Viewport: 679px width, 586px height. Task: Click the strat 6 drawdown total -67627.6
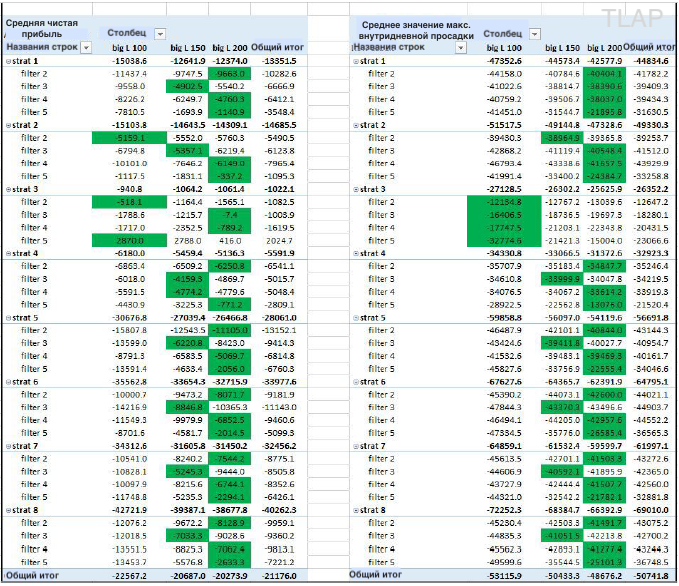coord(504,382)
